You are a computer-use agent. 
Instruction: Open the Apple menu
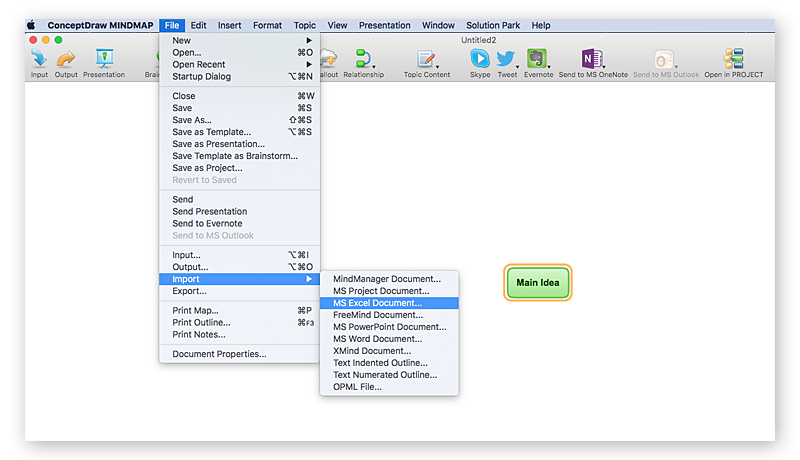(x=31, y=25)
